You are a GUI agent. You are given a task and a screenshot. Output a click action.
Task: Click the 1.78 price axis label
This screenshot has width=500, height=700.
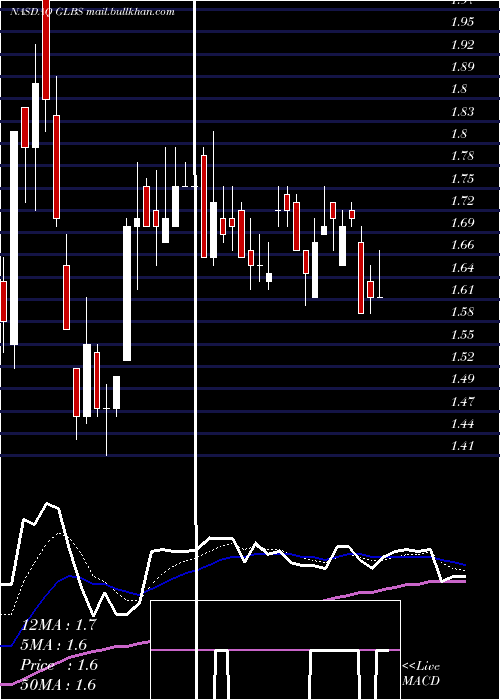coord(462,156)
